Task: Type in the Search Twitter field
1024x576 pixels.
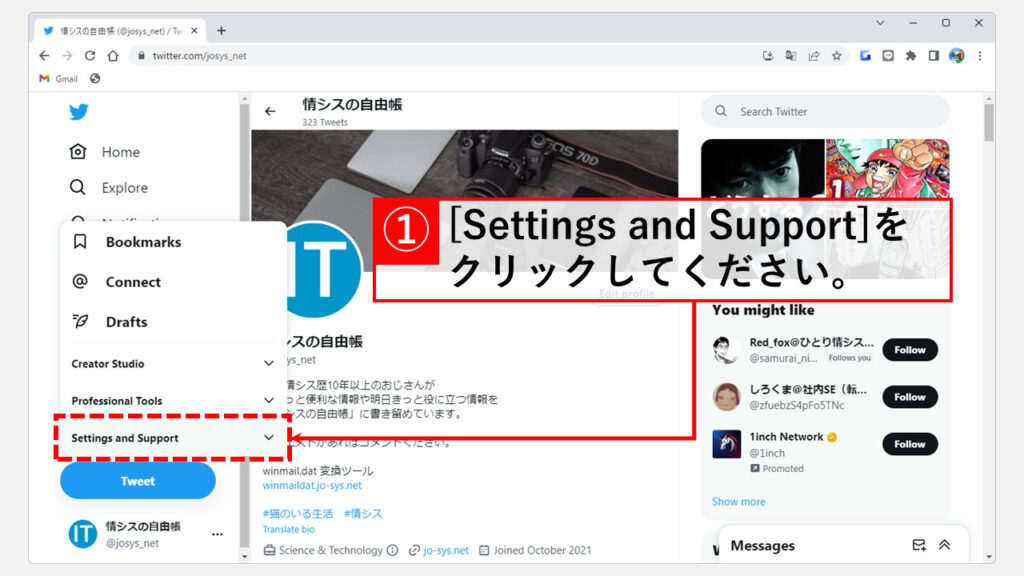Action: tap(835, 112)
